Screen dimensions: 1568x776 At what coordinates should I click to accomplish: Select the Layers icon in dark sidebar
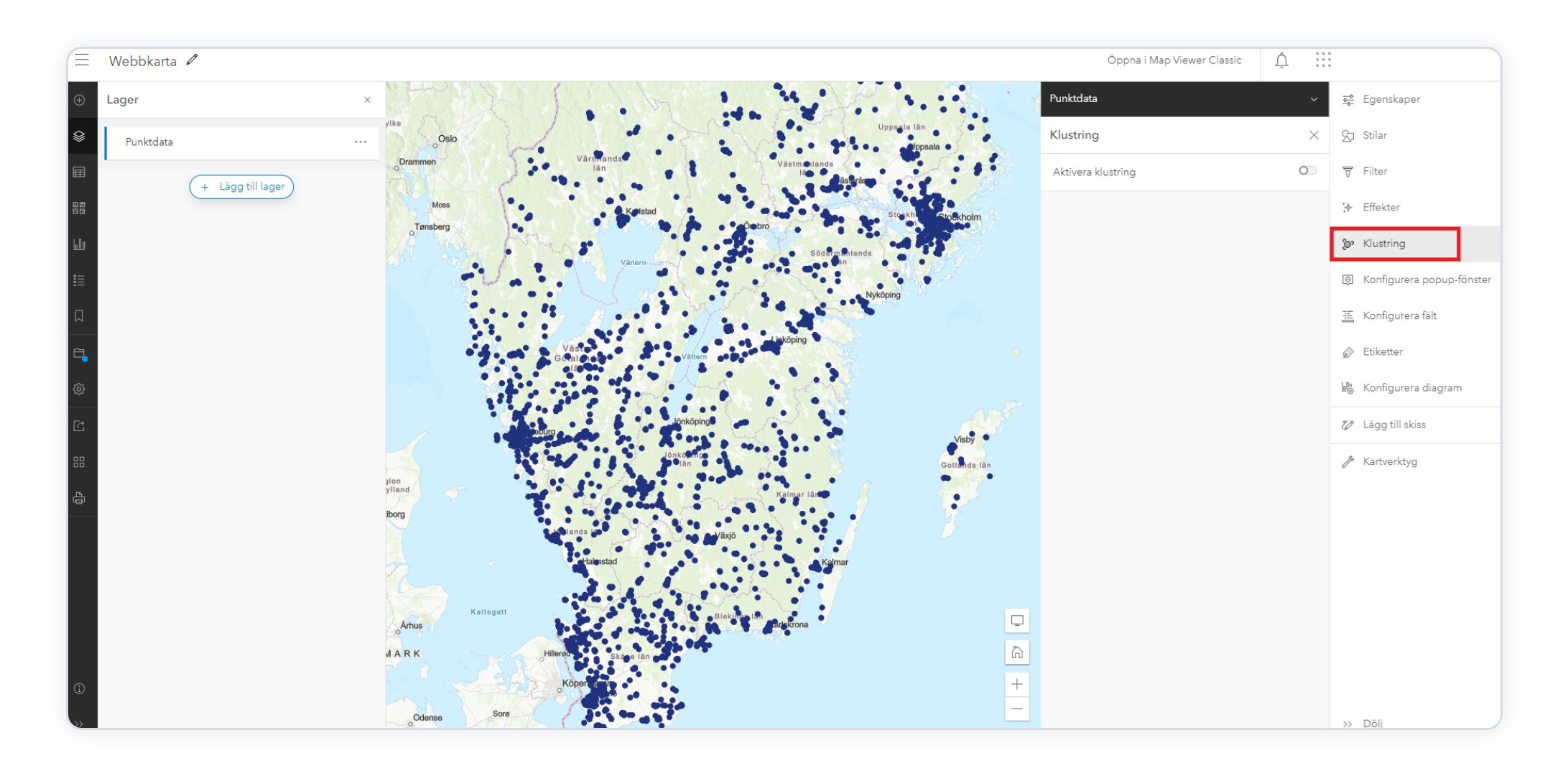(x=80, y=136)
